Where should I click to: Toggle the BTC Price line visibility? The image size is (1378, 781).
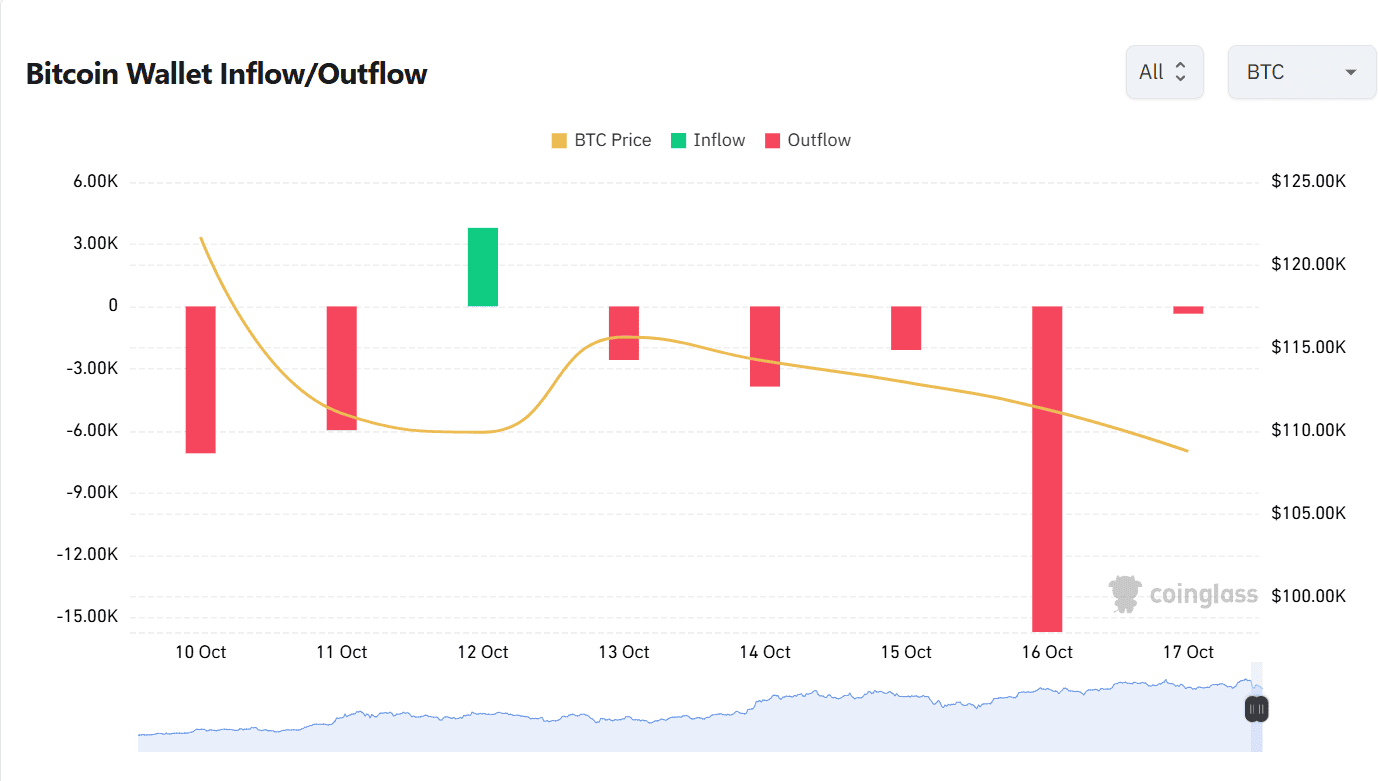click(x=600, y=140)
